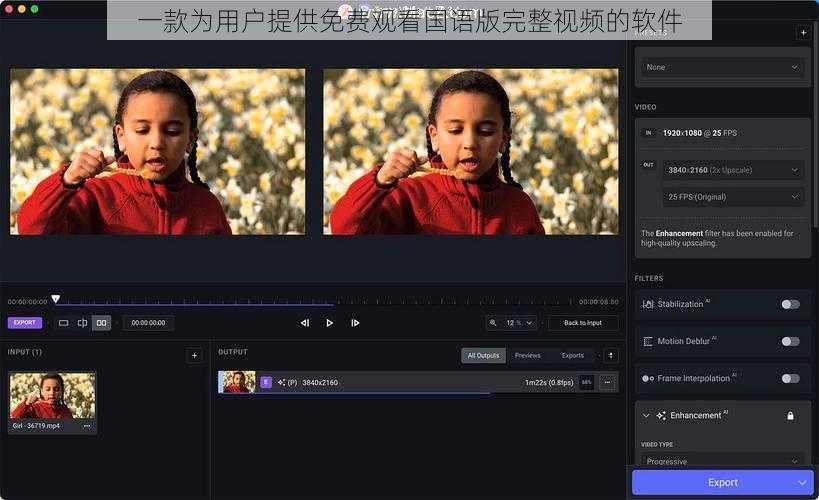Switch to split view mode

pyautogui.click(x=83, y=323)
